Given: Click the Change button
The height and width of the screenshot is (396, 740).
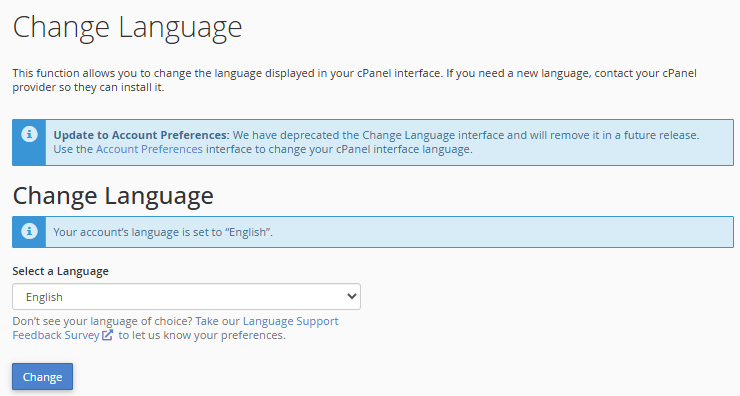Looking at the screenshot, I should (x=42, y=377).
